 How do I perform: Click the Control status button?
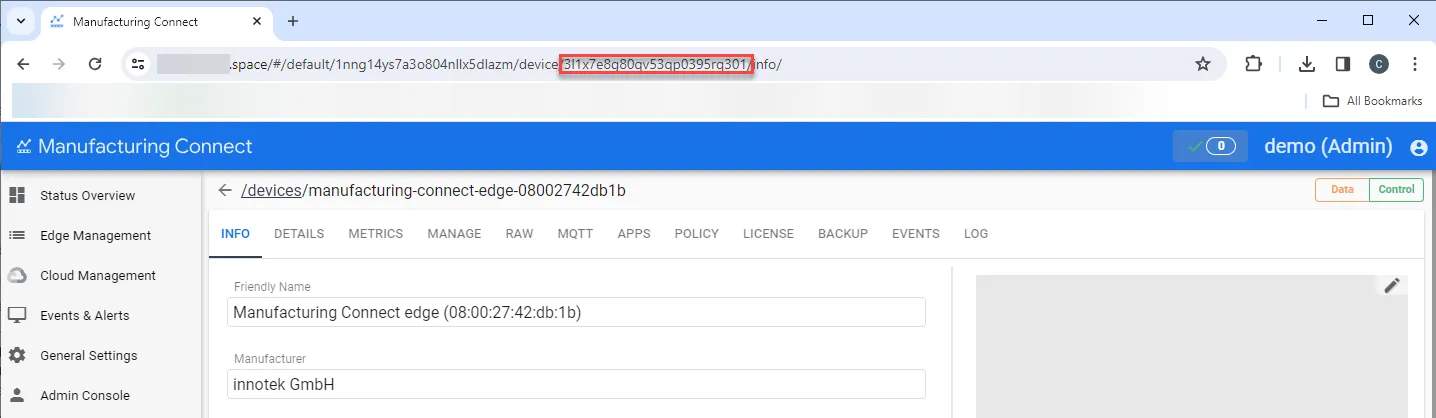coord(1396,190)
